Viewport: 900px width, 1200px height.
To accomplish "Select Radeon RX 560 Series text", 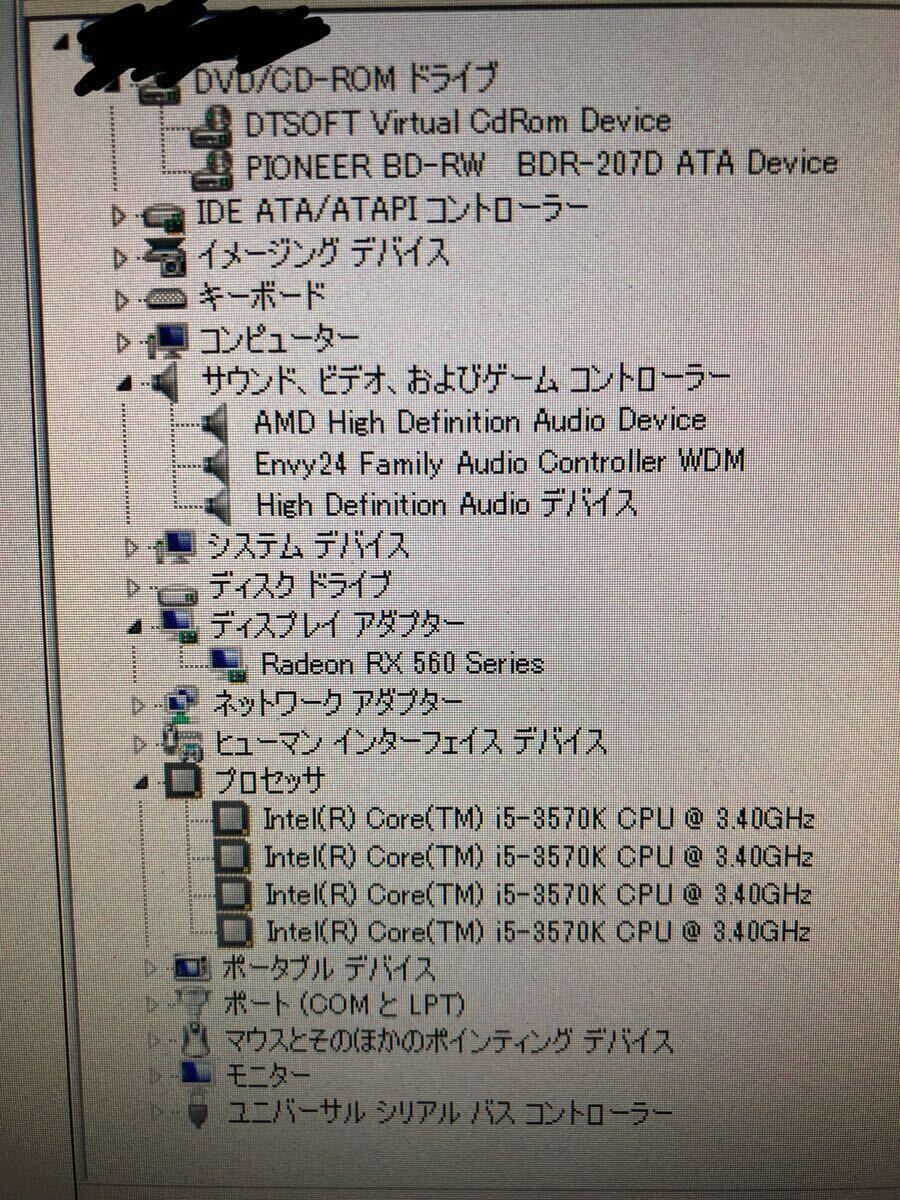I will pos(401,663).
